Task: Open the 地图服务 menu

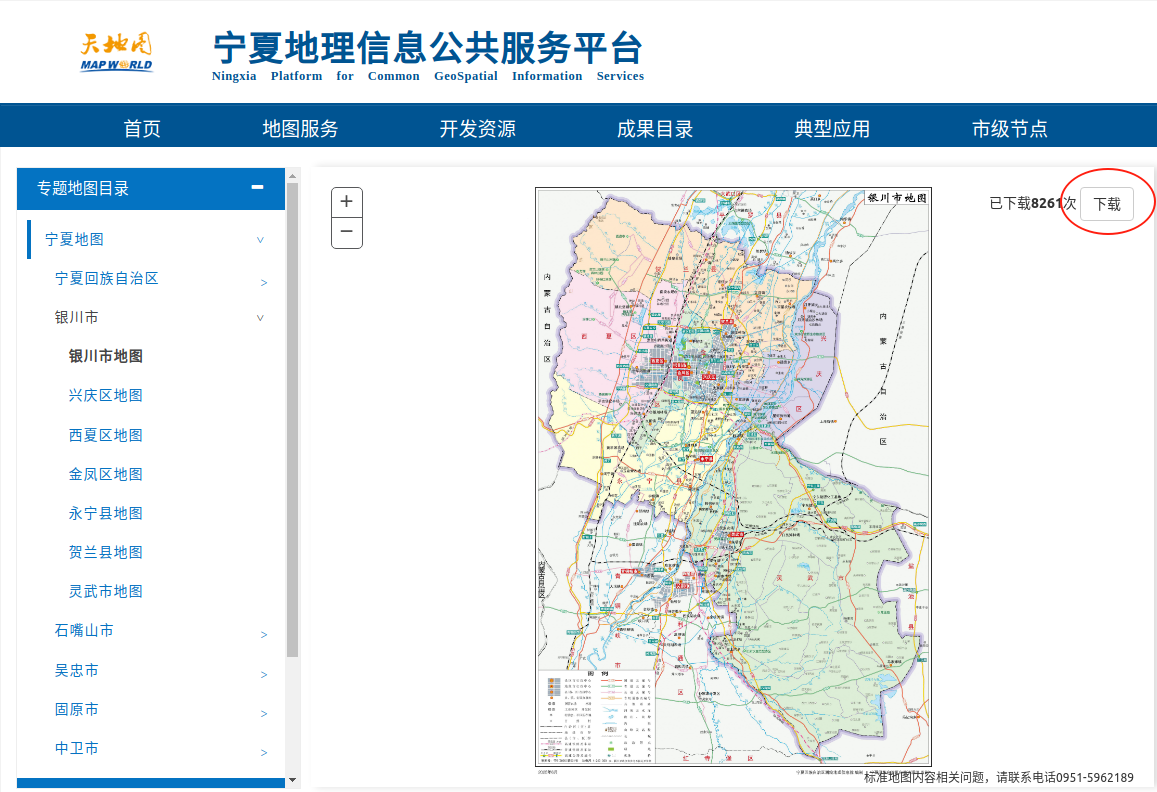Action: click(x=300, y=129)
